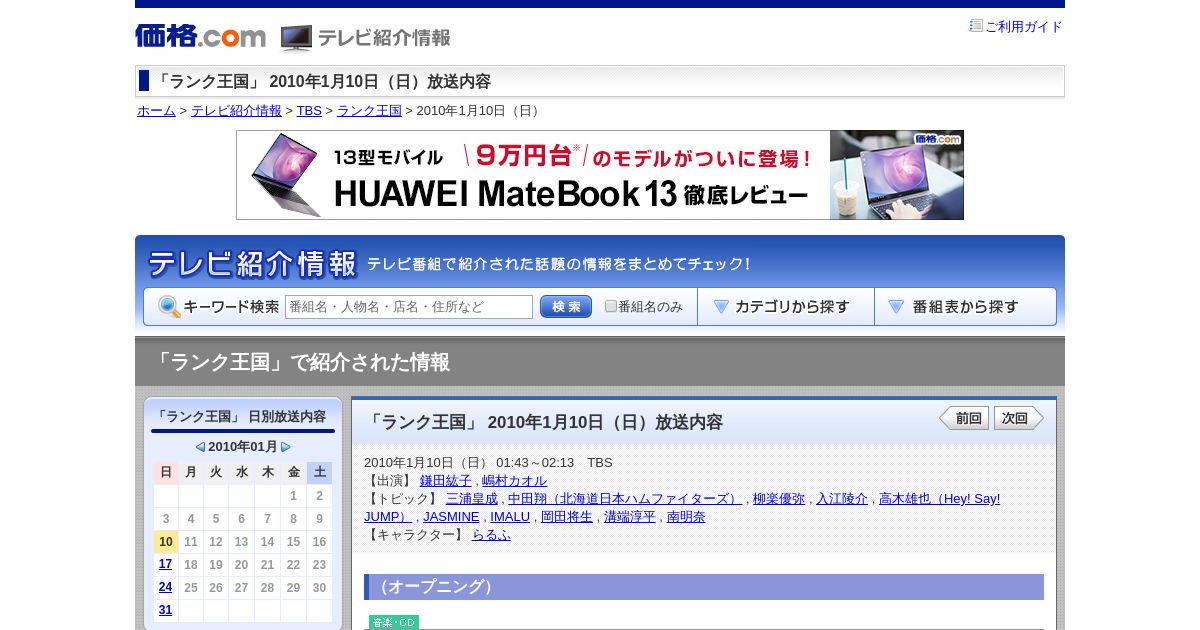1200x630 pixels.
Task: Open topic link JASMINE
Action: pos(451,516)
